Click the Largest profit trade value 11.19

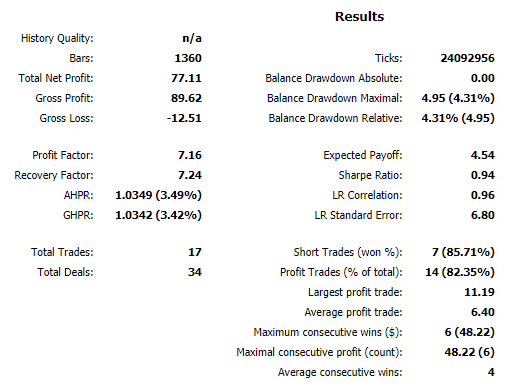pos(479,292)
